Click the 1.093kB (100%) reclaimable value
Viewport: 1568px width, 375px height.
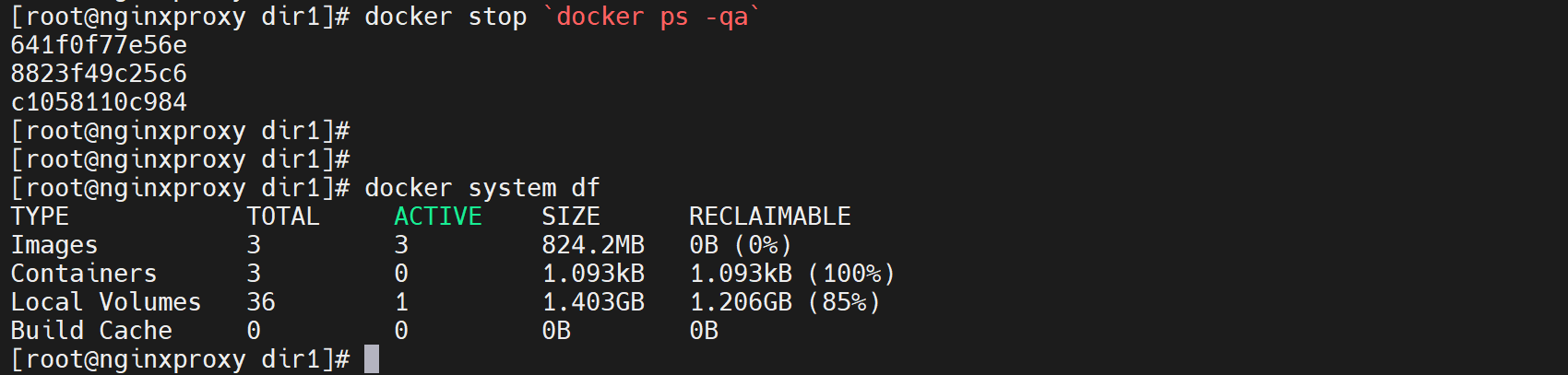coord(792,274)
